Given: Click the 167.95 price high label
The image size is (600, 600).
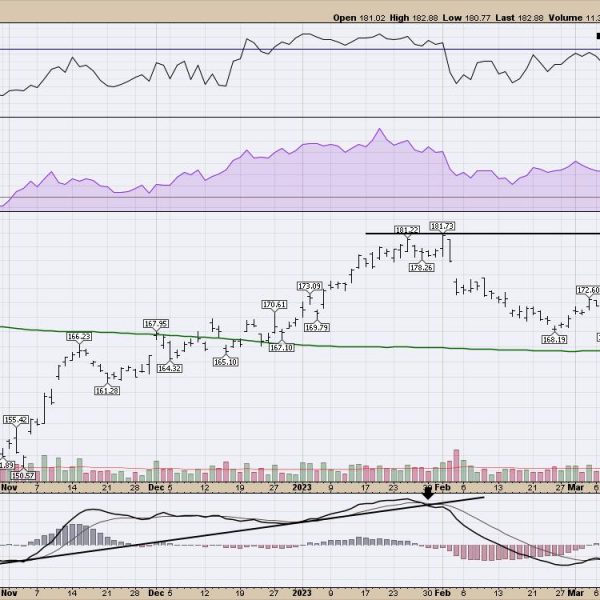Looking at the screenshot, I should 156,324.
